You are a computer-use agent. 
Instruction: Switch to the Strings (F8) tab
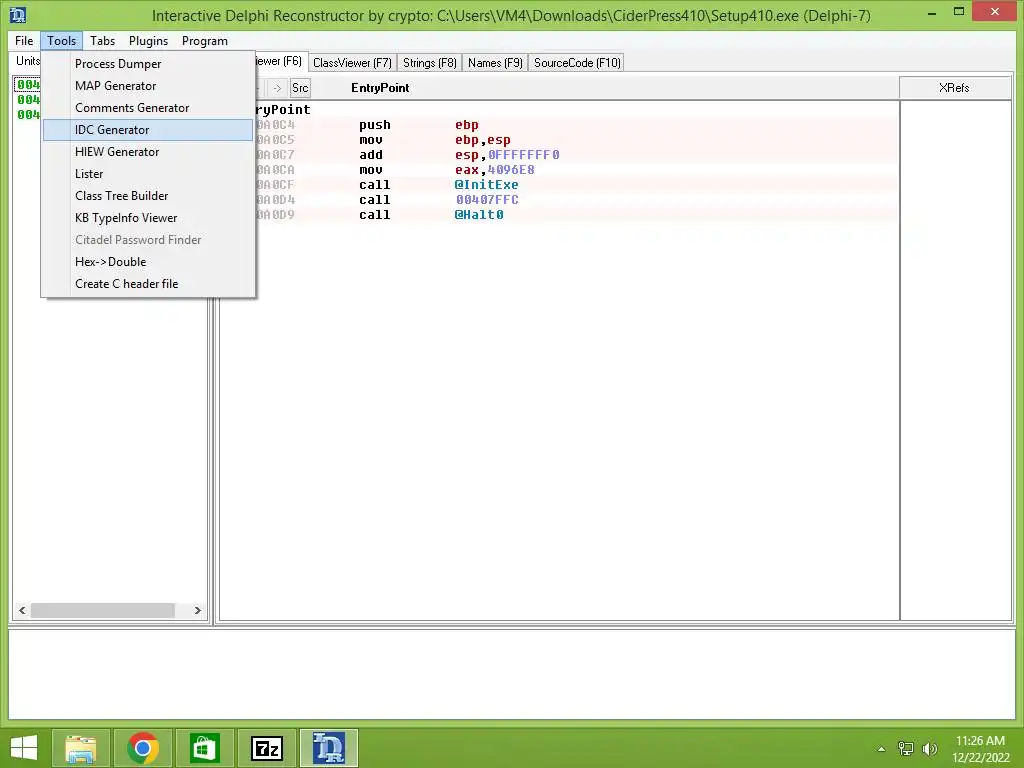click(x=429, y=63)
